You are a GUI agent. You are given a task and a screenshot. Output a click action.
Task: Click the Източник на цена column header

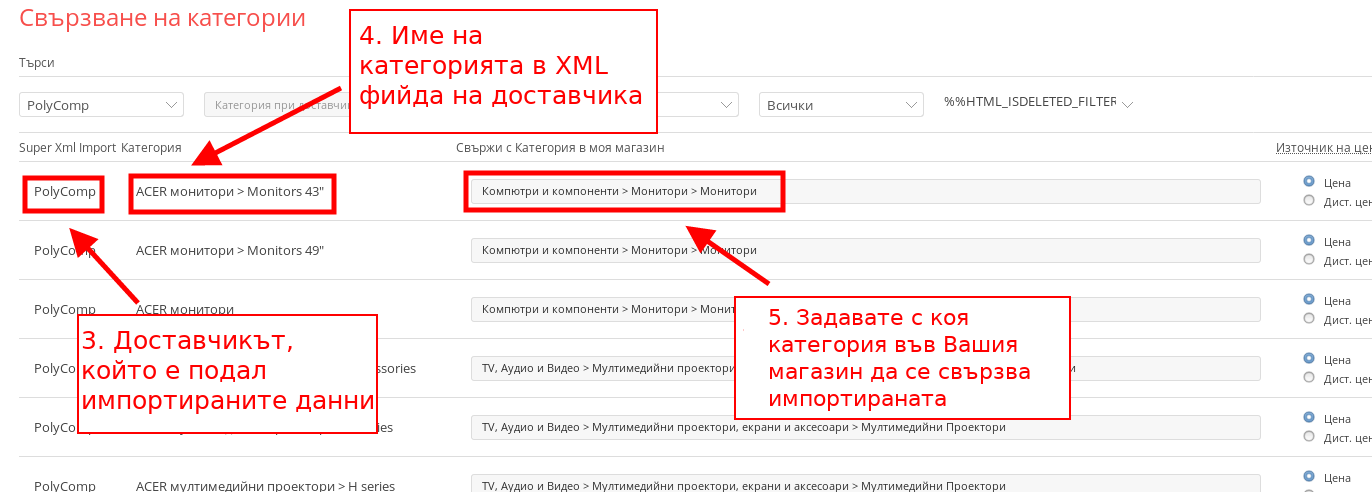[x=1322, y=148]
